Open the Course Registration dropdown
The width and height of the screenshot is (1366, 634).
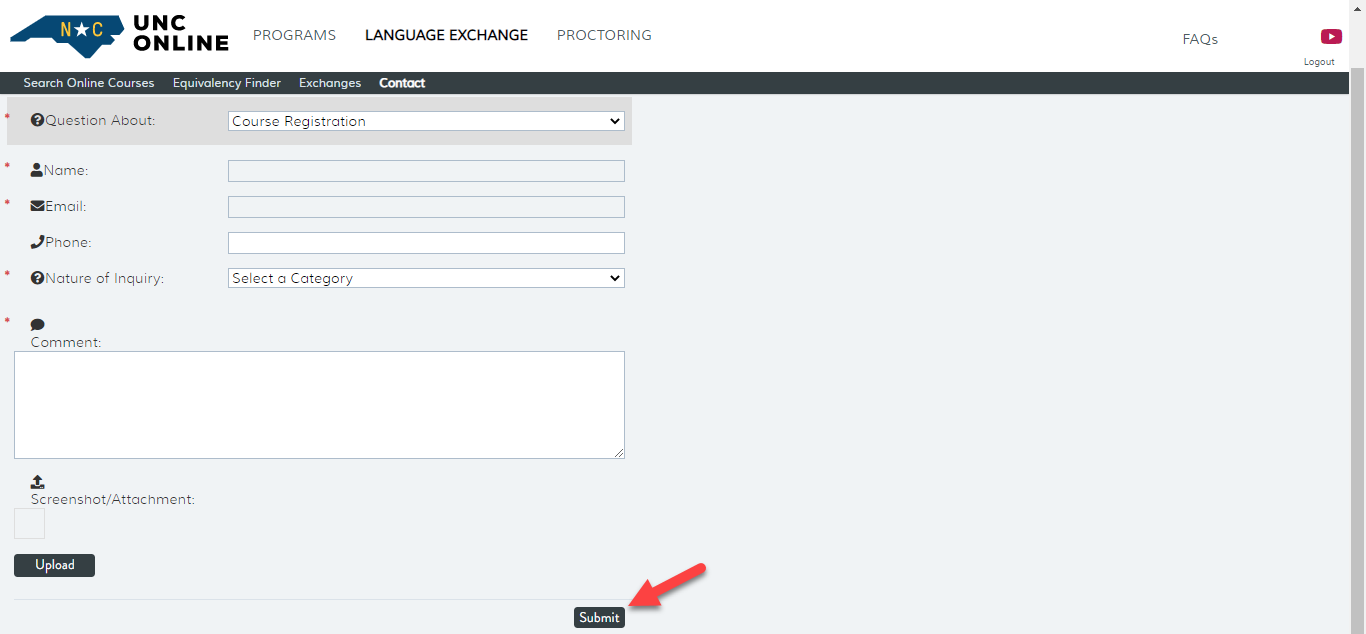pyautogui.click(x=426, y=121)
